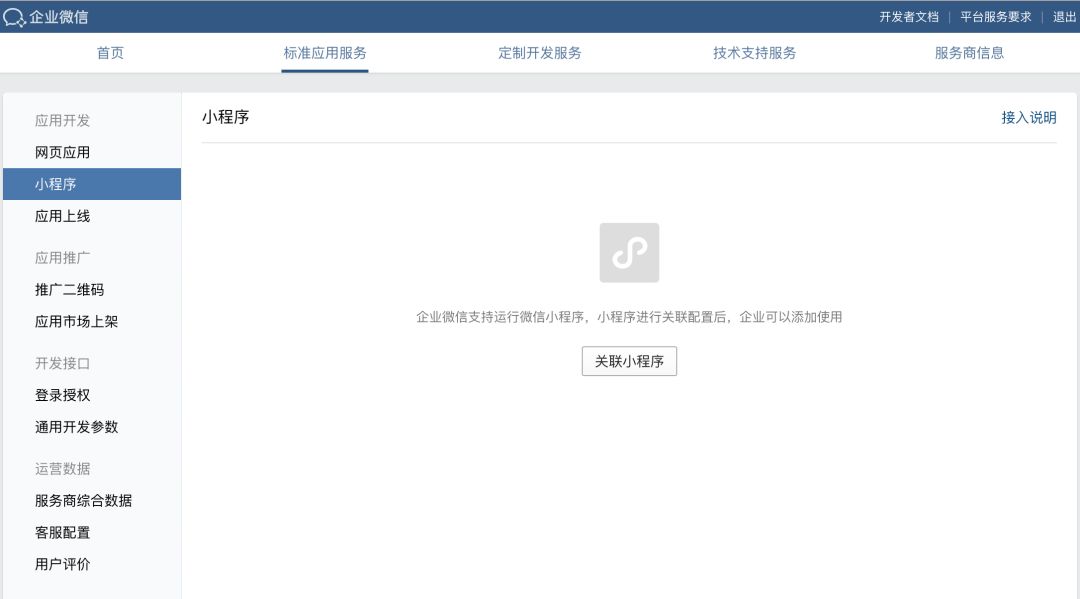Click the 开发接口 section heading

[63, 364]
